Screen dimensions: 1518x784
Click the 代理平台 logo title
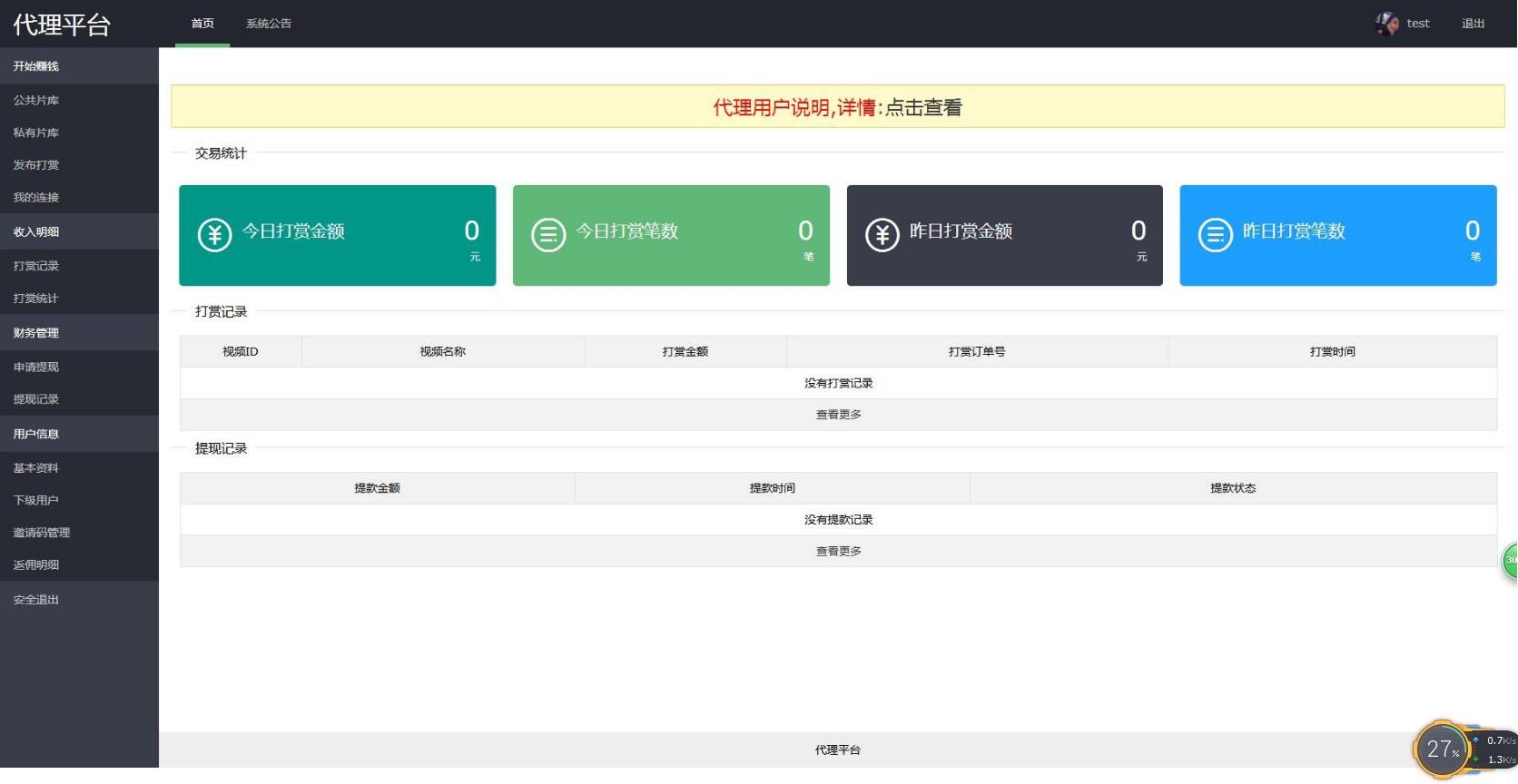pos(62,24)
